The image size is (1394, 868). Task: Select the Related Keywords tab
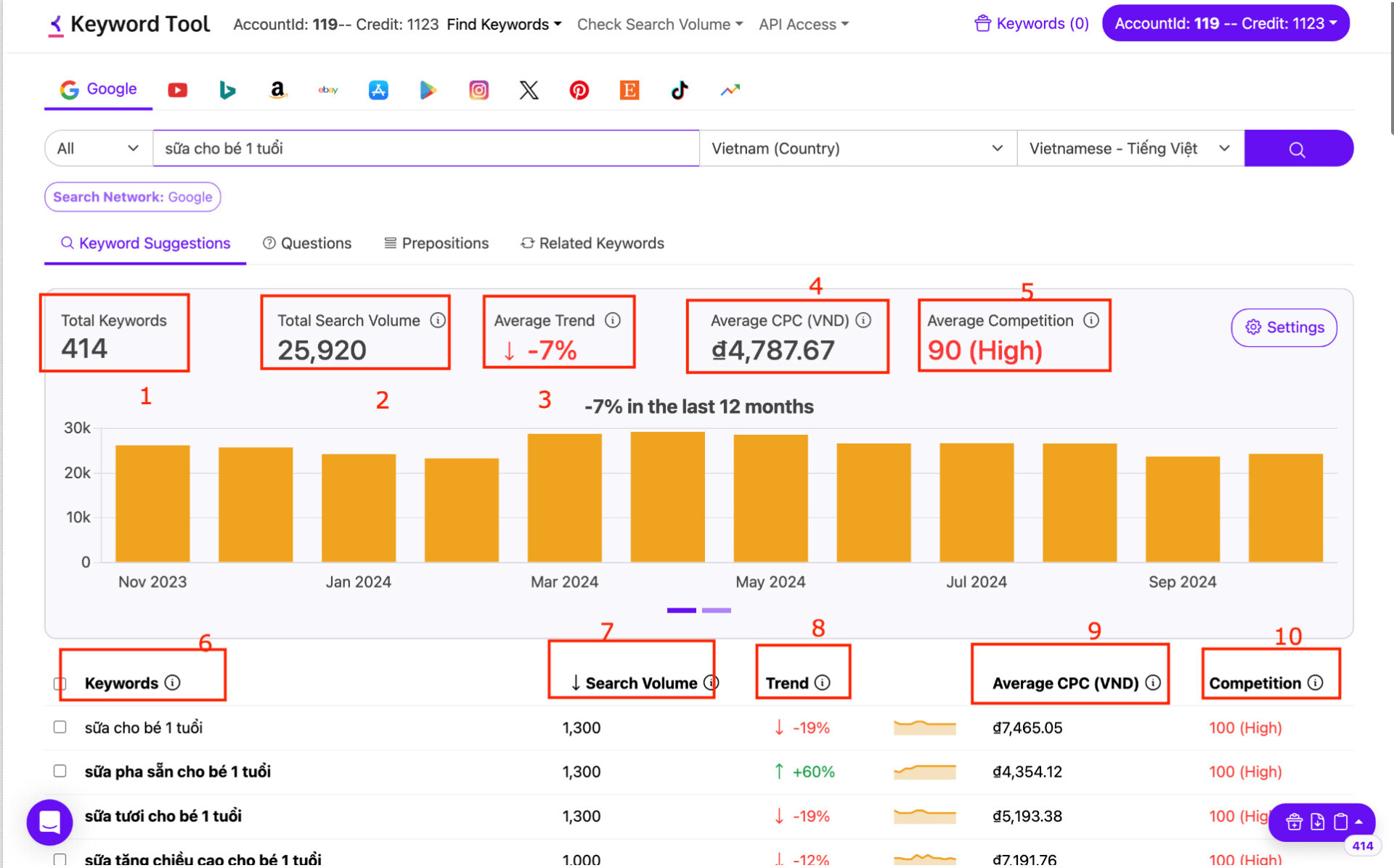[592, 243]
